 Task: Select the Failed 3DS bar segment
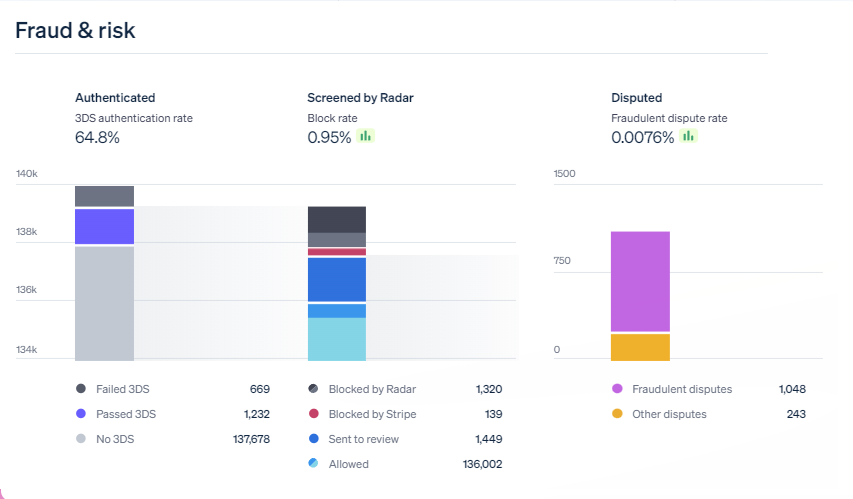click(x=104, y=196)
